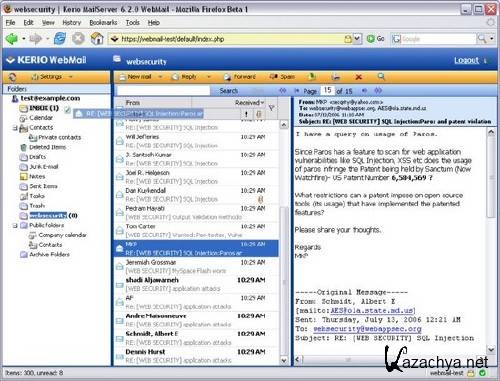The height and width of the screenshot is (381, 500).
Task: Click the Logout link
Action: point(466,60)
